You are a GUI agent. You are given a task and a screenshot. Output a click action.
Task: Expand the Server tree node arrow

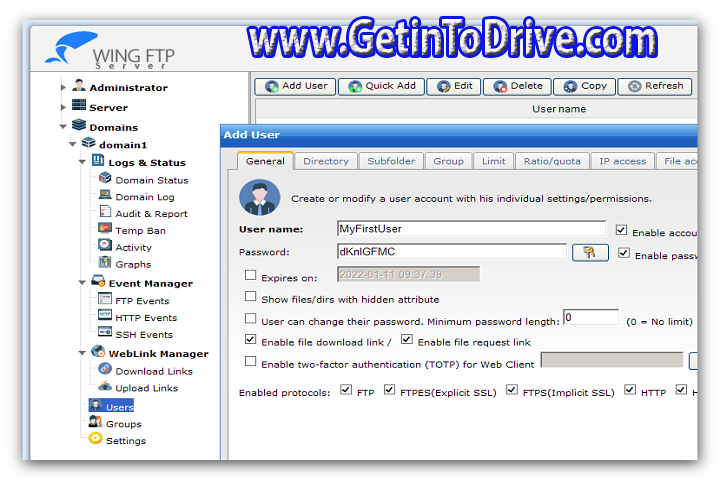coord(63,107)
